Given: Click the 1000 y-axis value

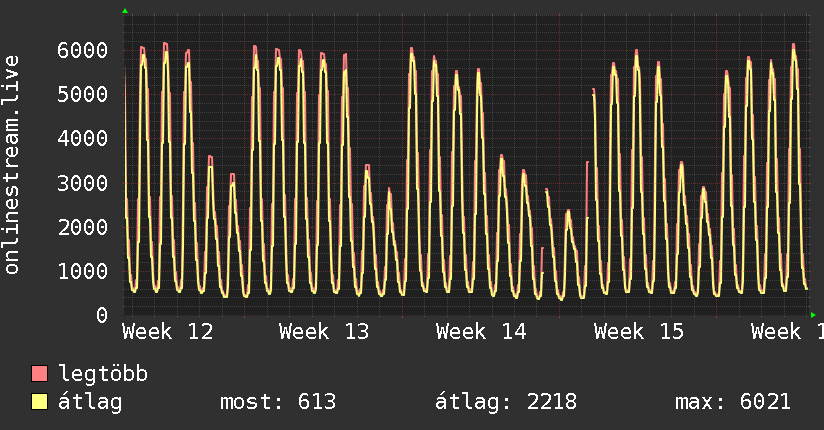Looking at the screenshot, I should point(83,271).
